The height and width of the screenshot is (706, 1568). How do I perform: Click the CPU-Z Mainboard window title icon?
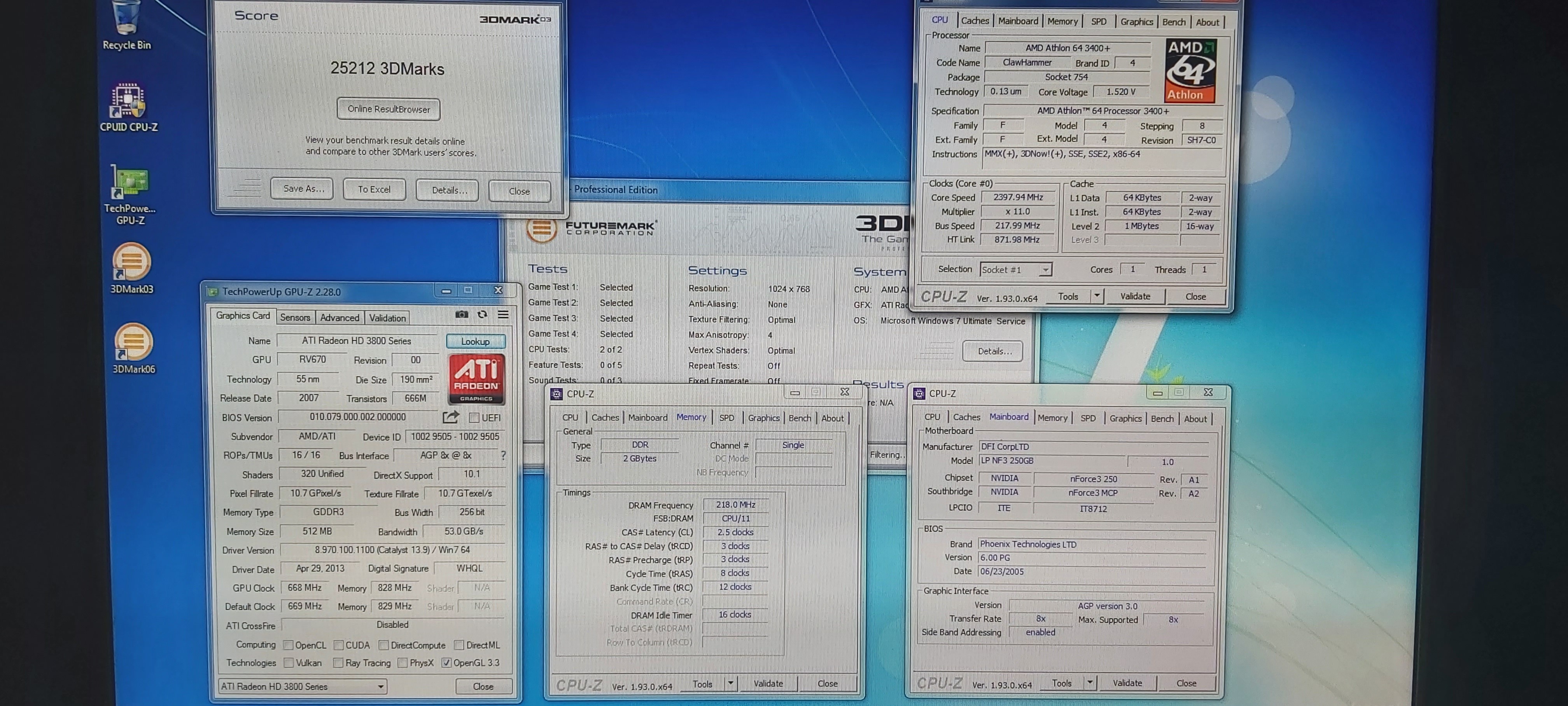919,393
